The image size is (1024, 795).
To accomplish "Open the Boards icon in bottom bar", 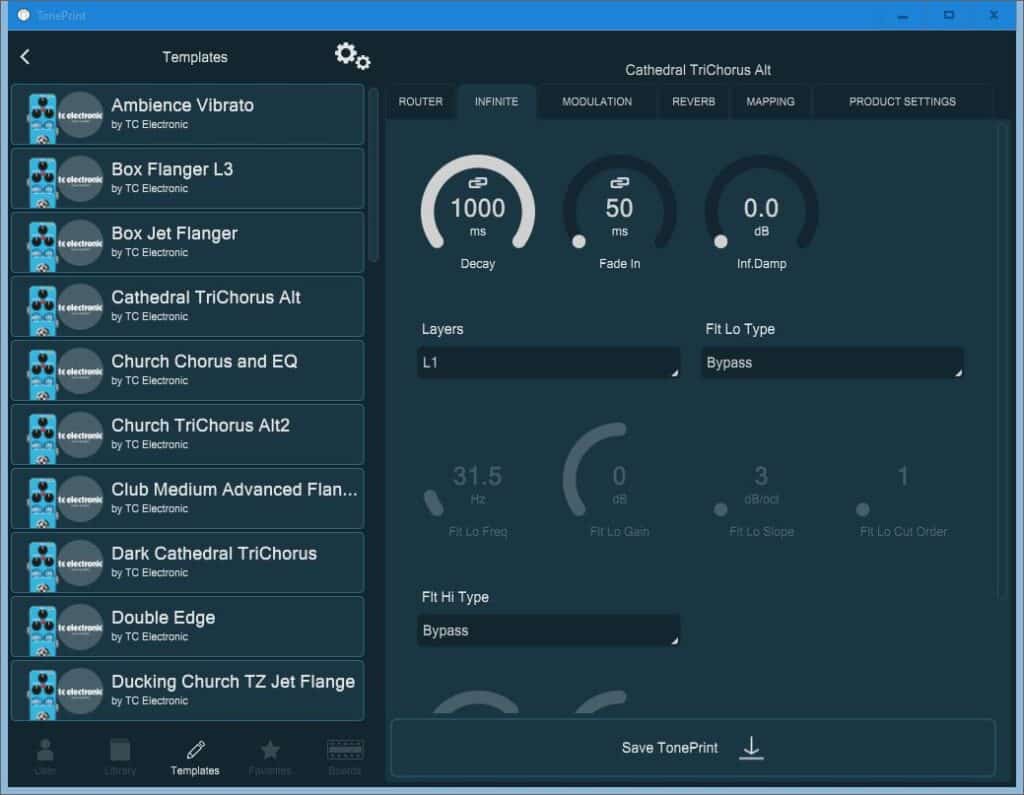I will point(345,757).
